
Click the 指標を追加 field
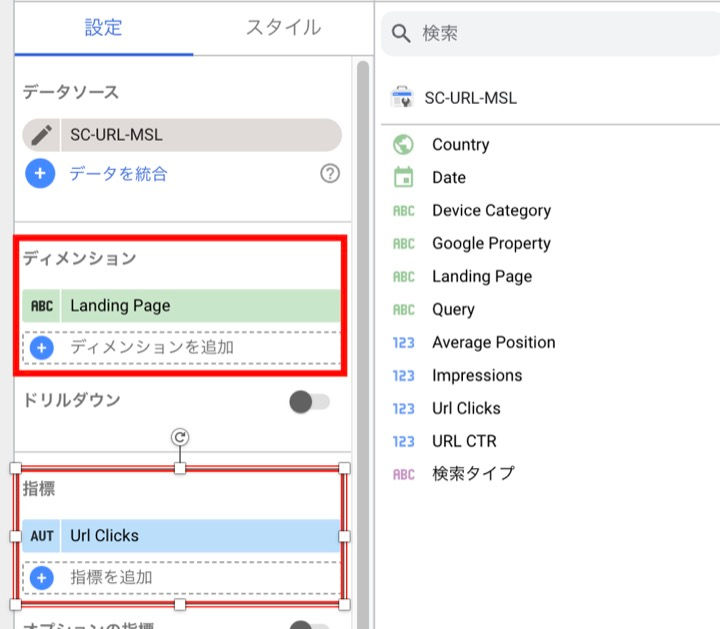[182, 578]
